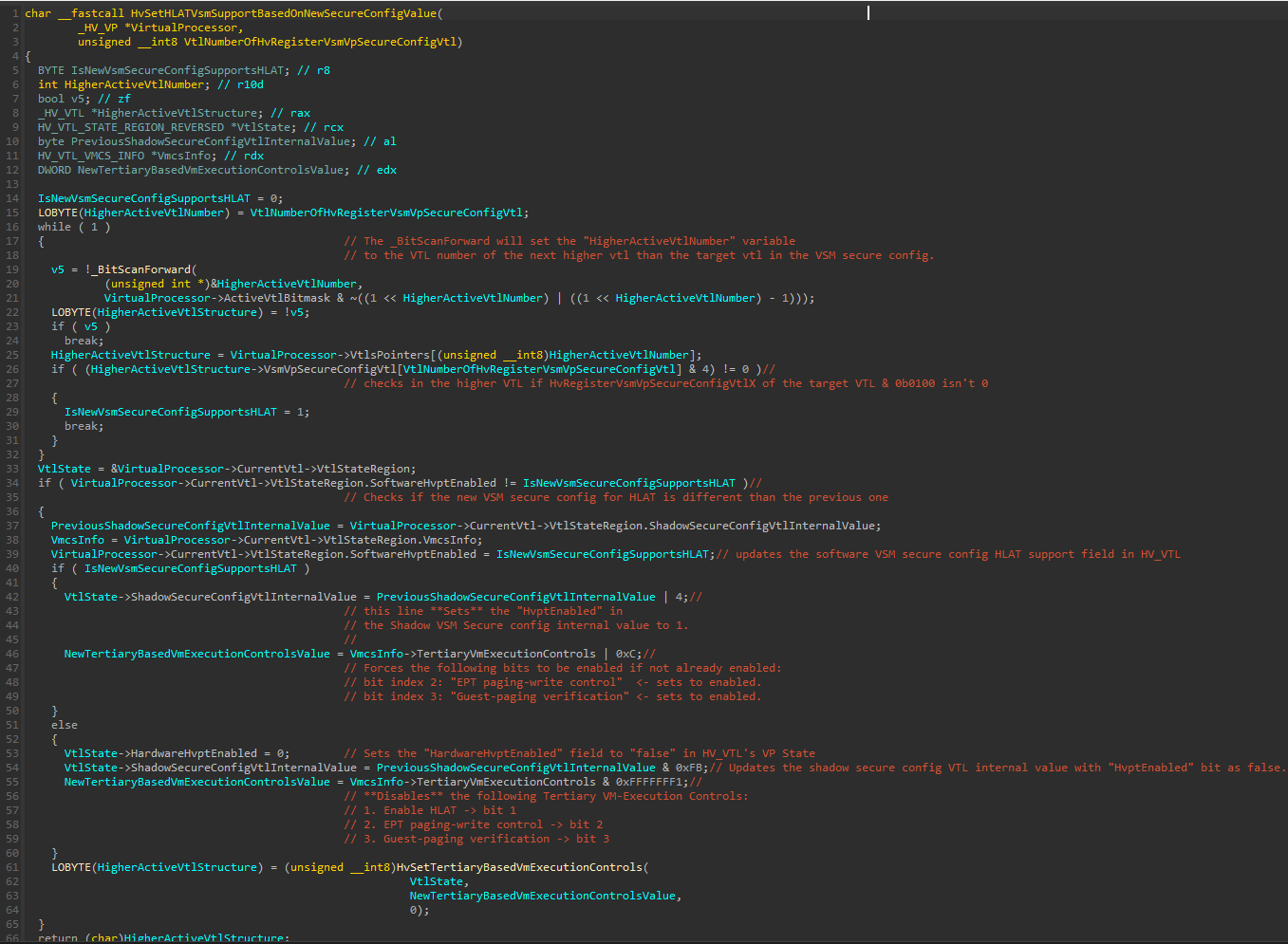The width and height of the screenshot is (1288, 944).
Task: Click the NewTertiaryBasedVmExecutionControlsValue argument on line 63
Action: click(x=543, y=896)
